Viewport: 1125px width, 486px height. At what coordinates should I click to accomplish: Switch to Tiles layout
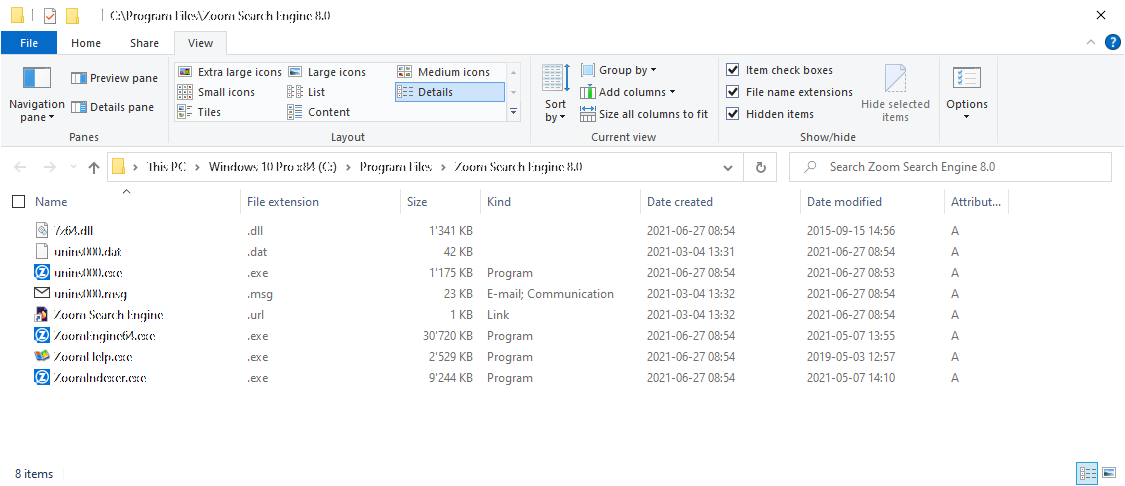coord(199,112)
